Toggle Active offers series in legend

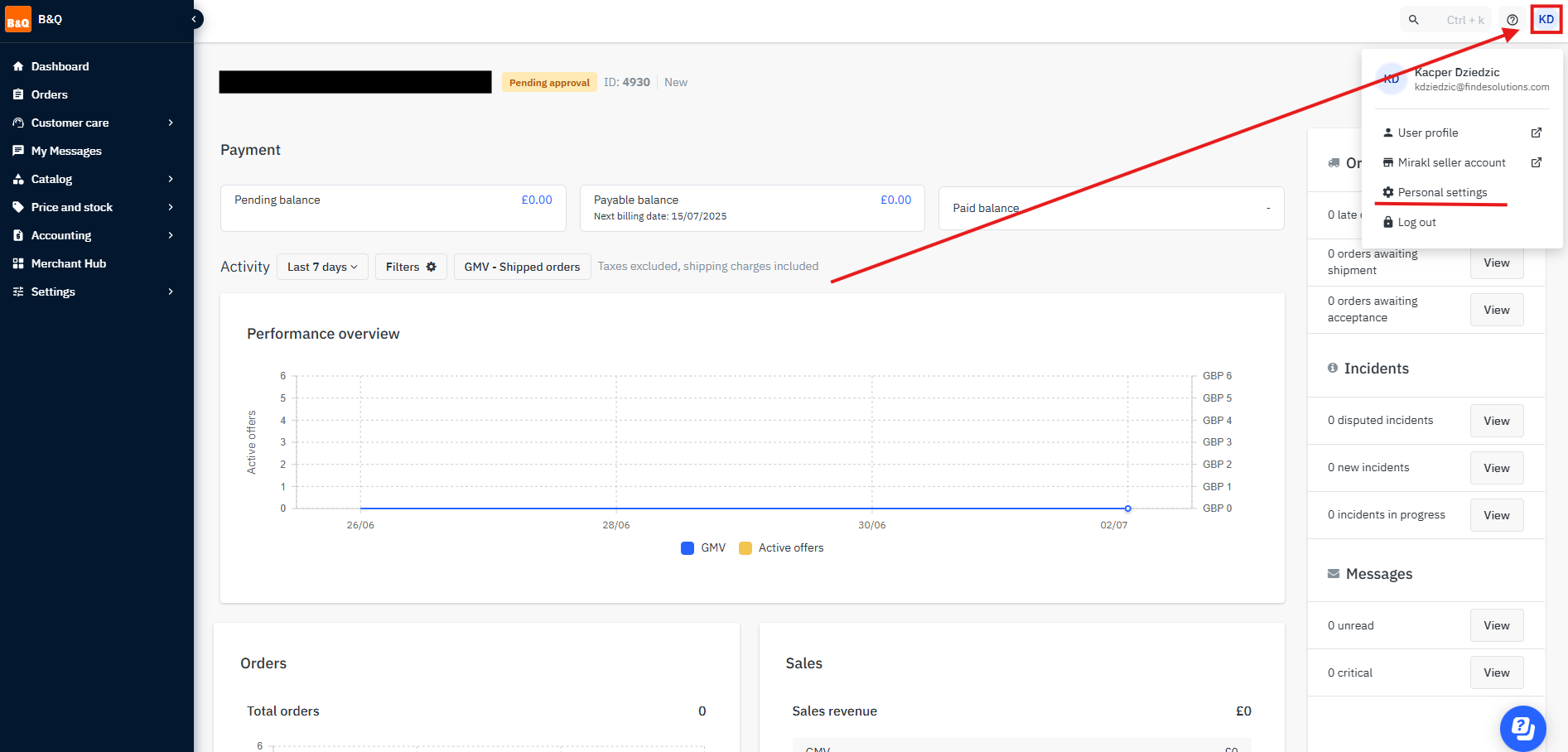coord(781,548)
